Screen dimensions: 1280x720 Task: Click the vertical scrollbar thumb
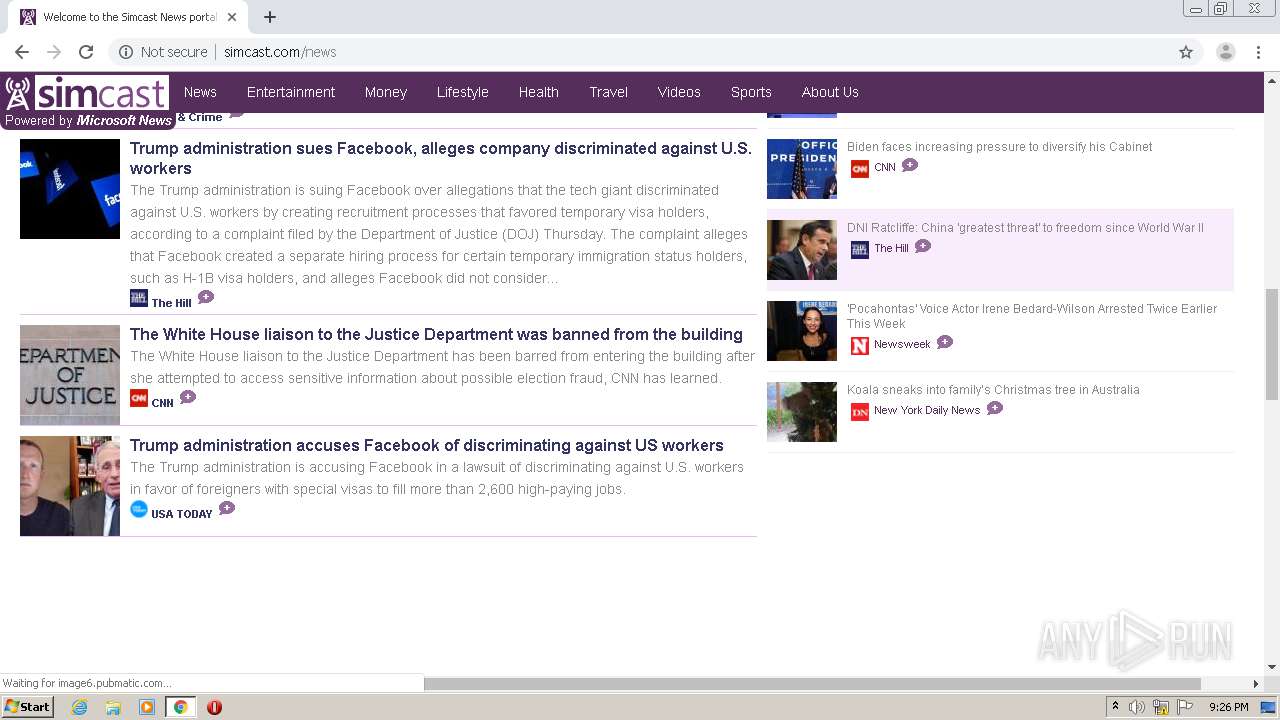tap(1272, 343)
